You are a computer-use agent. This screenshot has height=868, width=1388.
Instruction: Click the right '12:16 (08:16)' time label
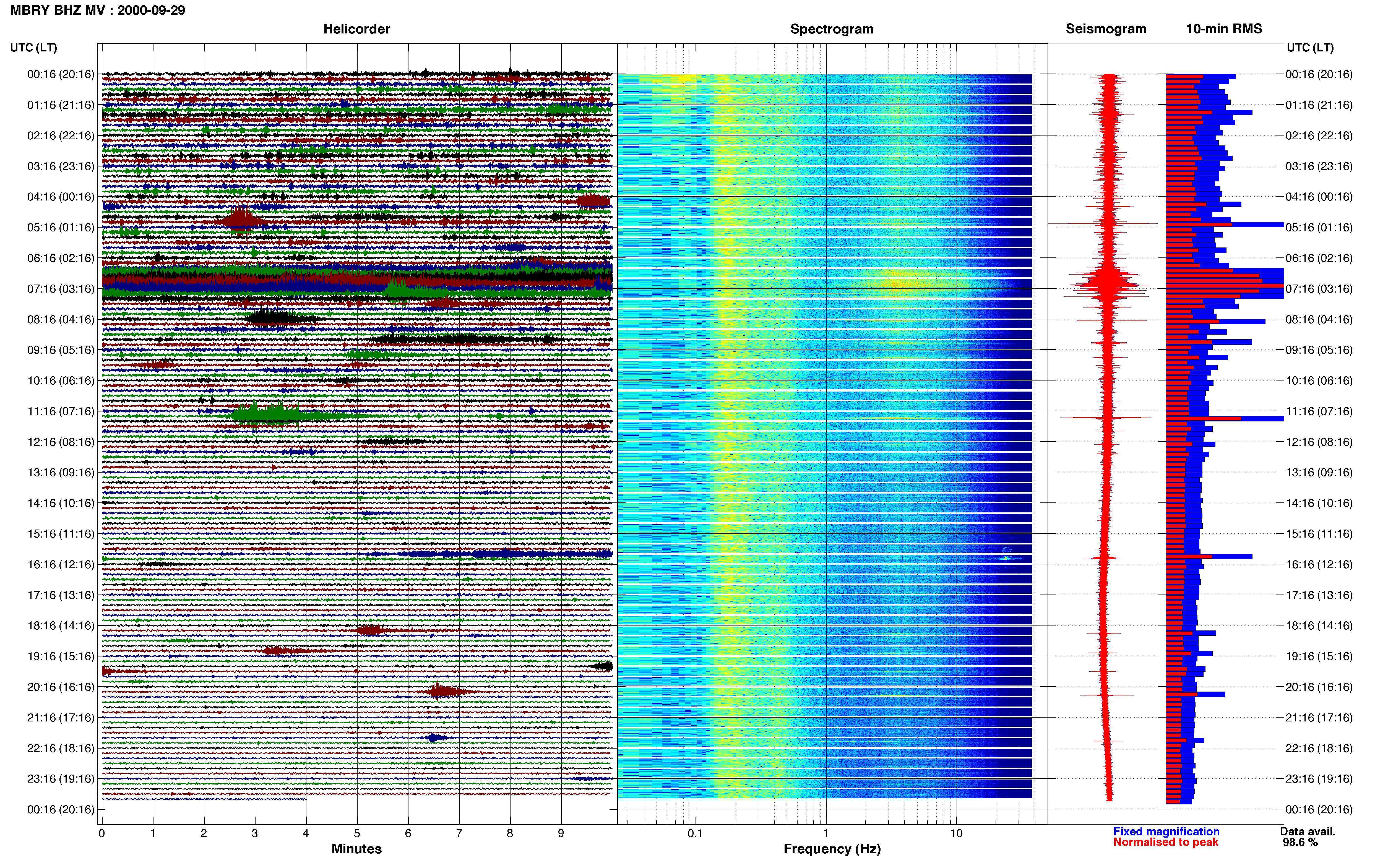[x=1319, y=442]
